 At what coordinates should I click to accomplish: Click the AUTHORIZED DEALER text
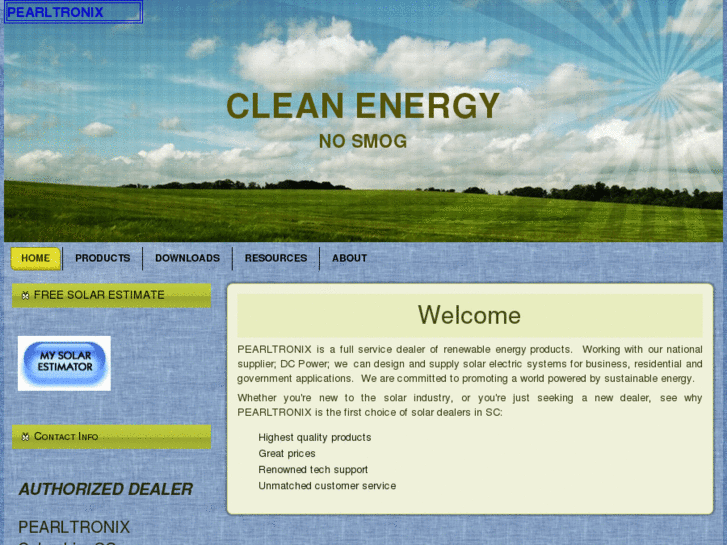click(x=106, y=489)
